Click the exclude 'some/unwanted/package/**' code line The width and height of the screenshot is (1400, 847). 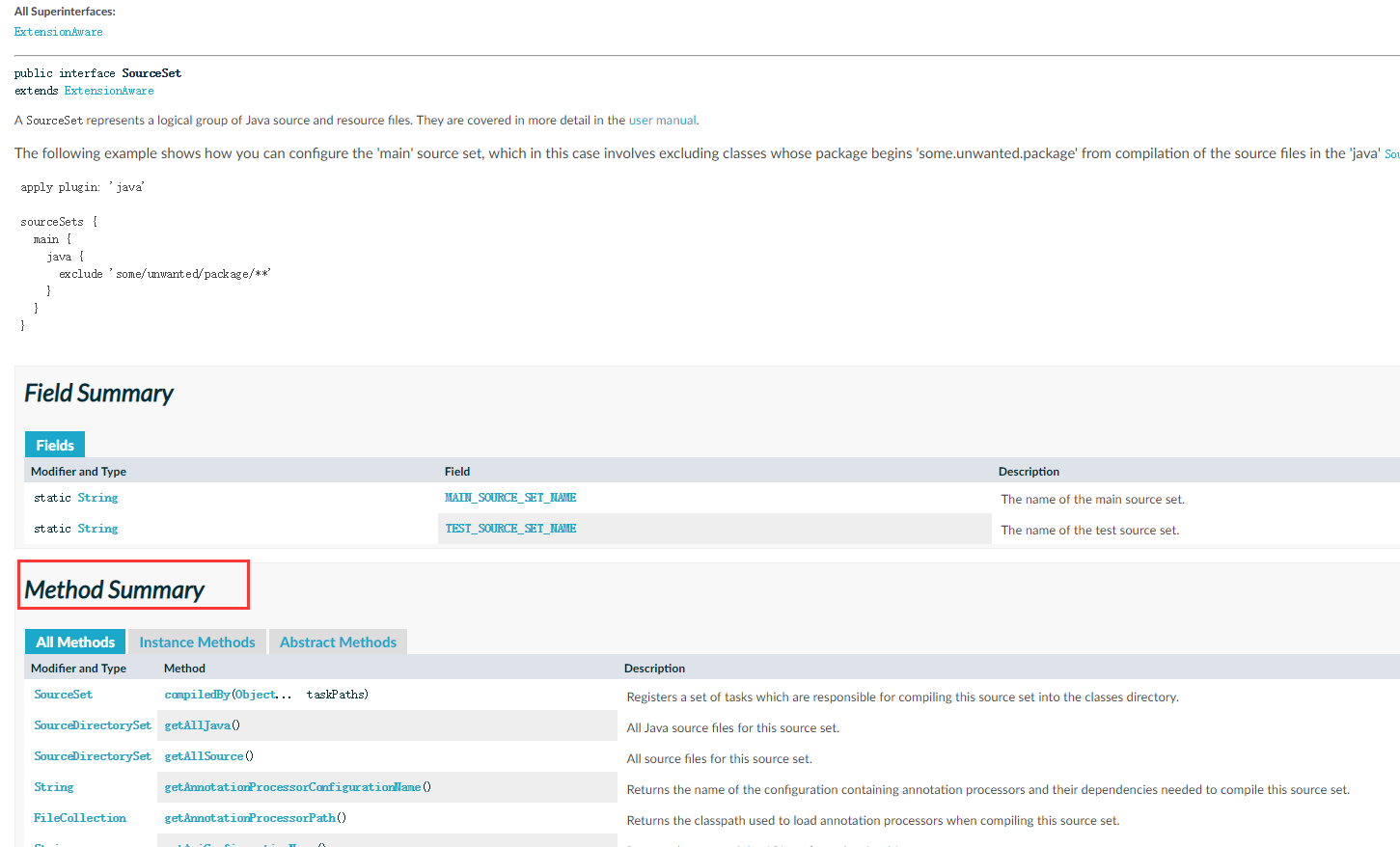(x=165, y=274)
